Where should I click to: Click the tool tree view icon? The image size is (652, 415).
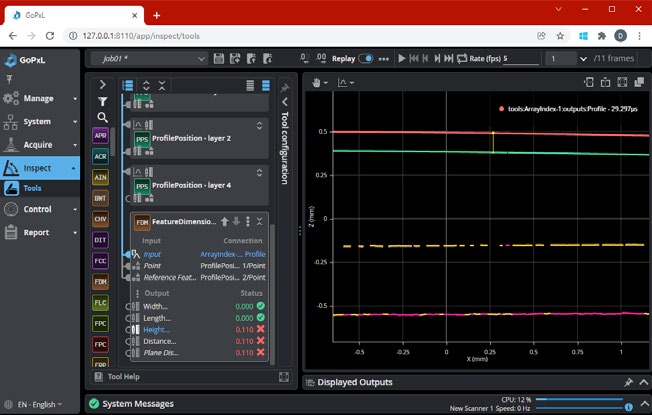tap(128, 86)
